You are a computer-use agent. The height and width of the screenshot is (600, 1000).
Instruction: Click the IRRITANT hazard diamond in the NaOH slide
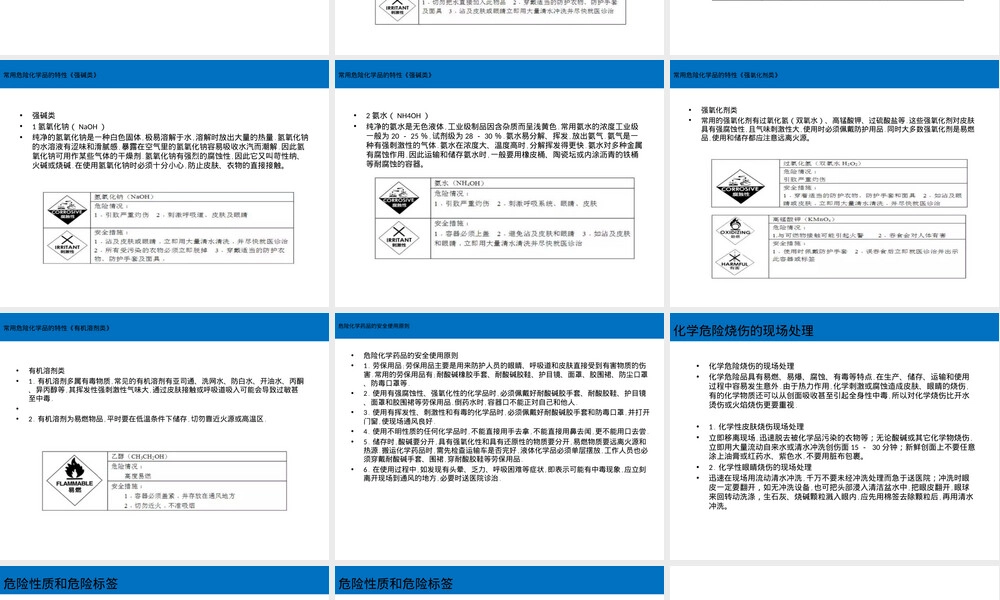pyautogui.click(x=67, y=245)
